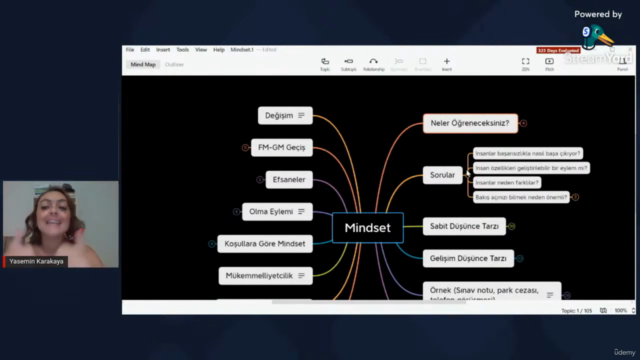Click the Topic 1 / 105 counter
Image resolution: width=640 pixels, height=360 pixels.
pos(576,311)
